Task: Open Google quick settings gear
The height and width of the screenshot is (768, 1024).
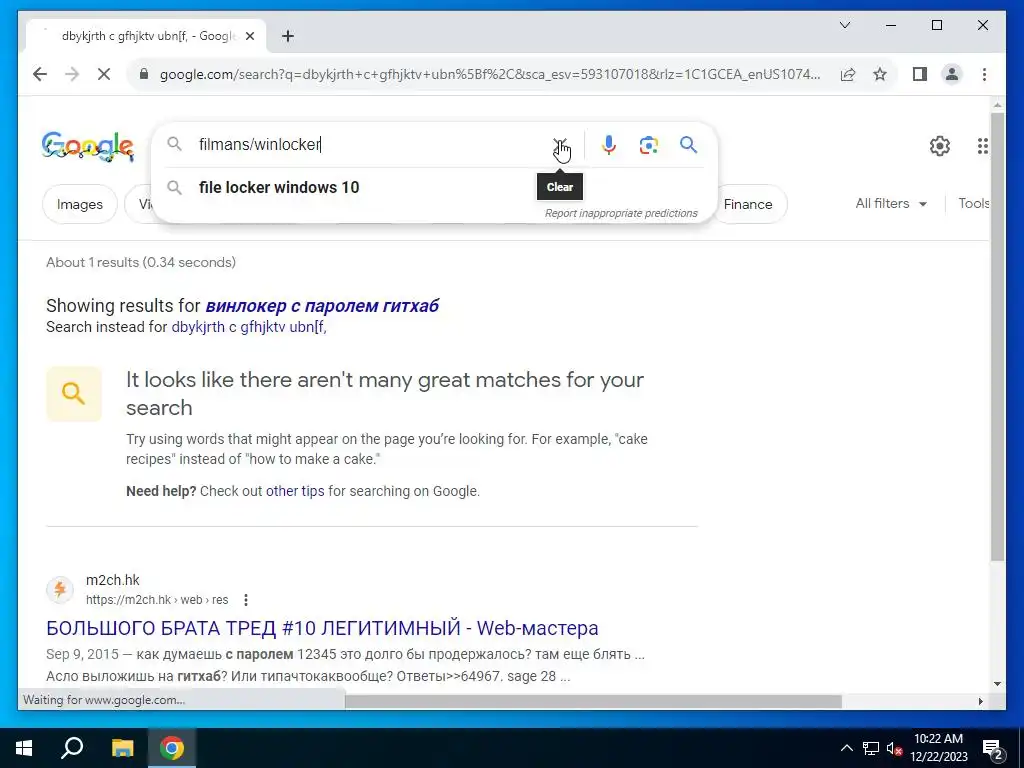Action: click(939, 146)
